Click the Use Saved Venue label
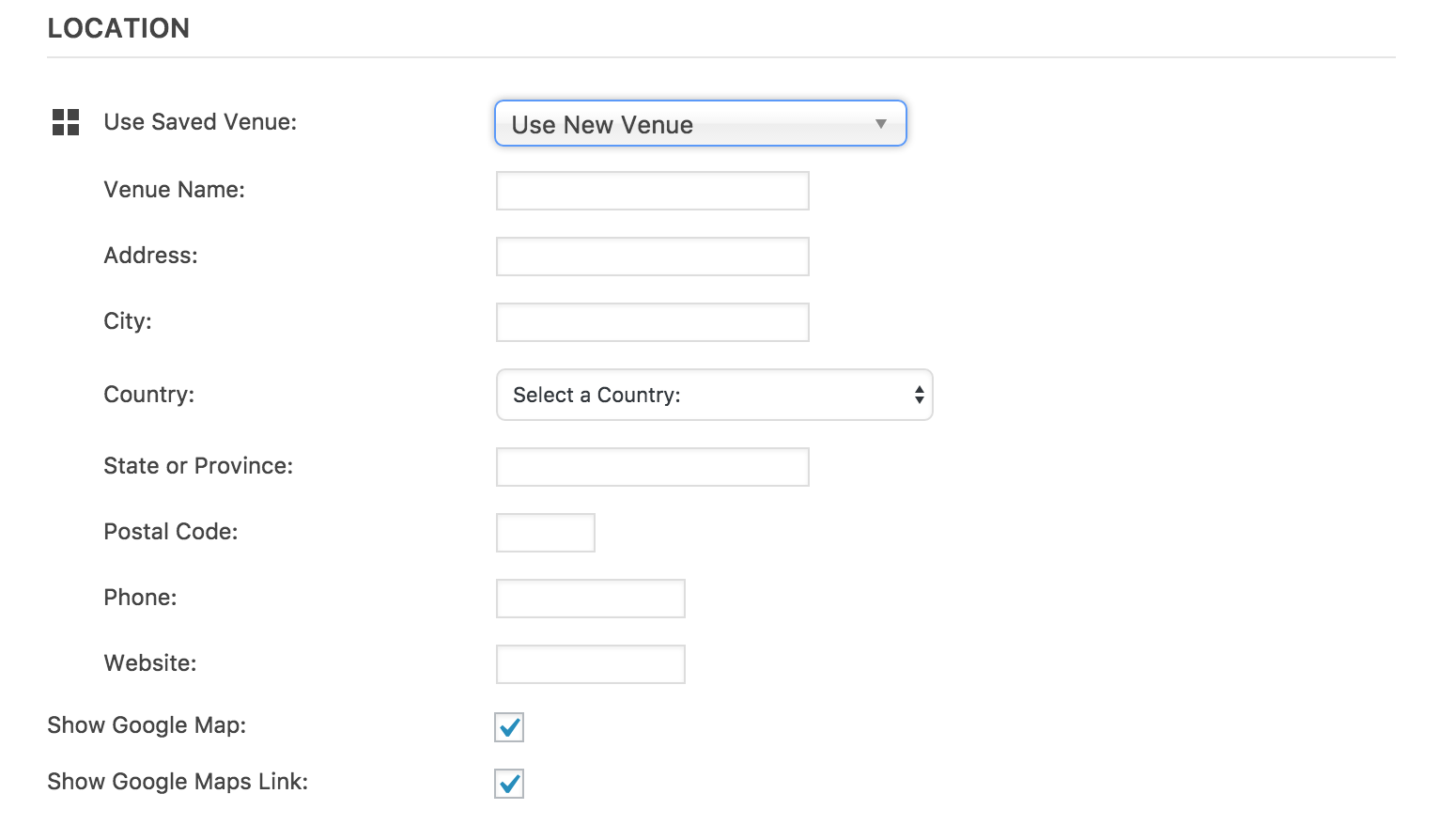The image size is (1456, 825). point(200,122)
